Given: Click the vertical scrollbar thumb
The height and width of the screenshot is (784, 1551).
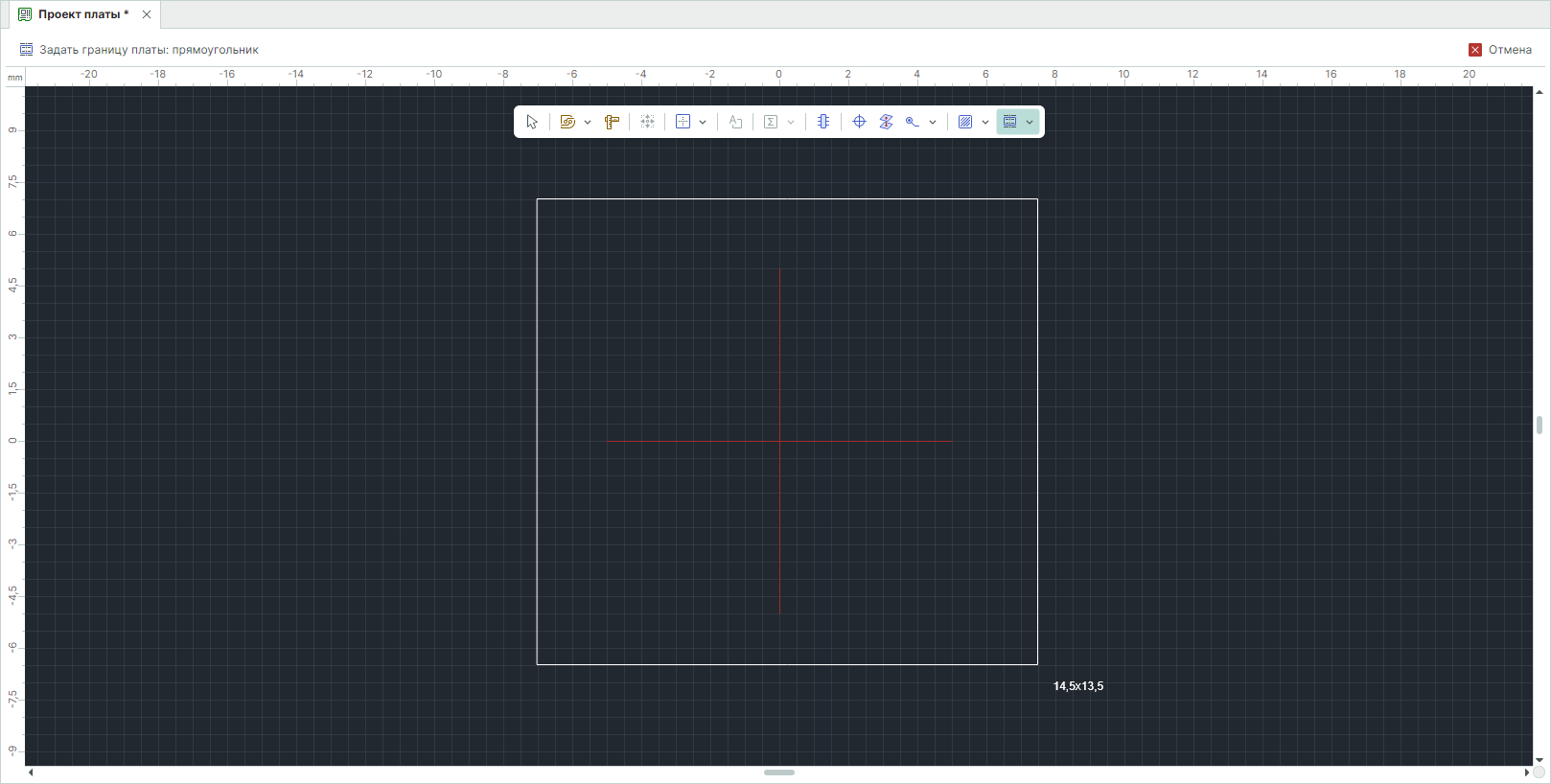Looking at the screenshot, I should click(x=1539, y=425).
